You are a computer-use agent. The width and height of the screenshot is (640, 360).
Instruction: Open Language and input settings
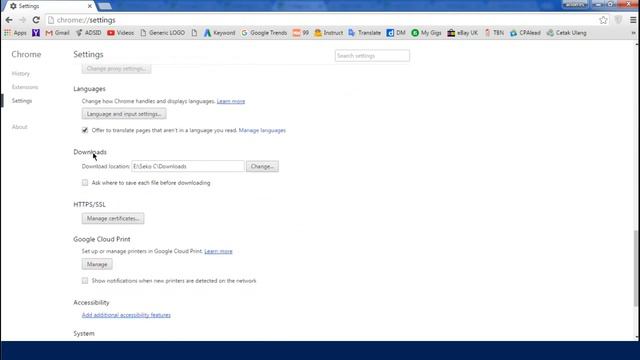(x=124, y=114)
